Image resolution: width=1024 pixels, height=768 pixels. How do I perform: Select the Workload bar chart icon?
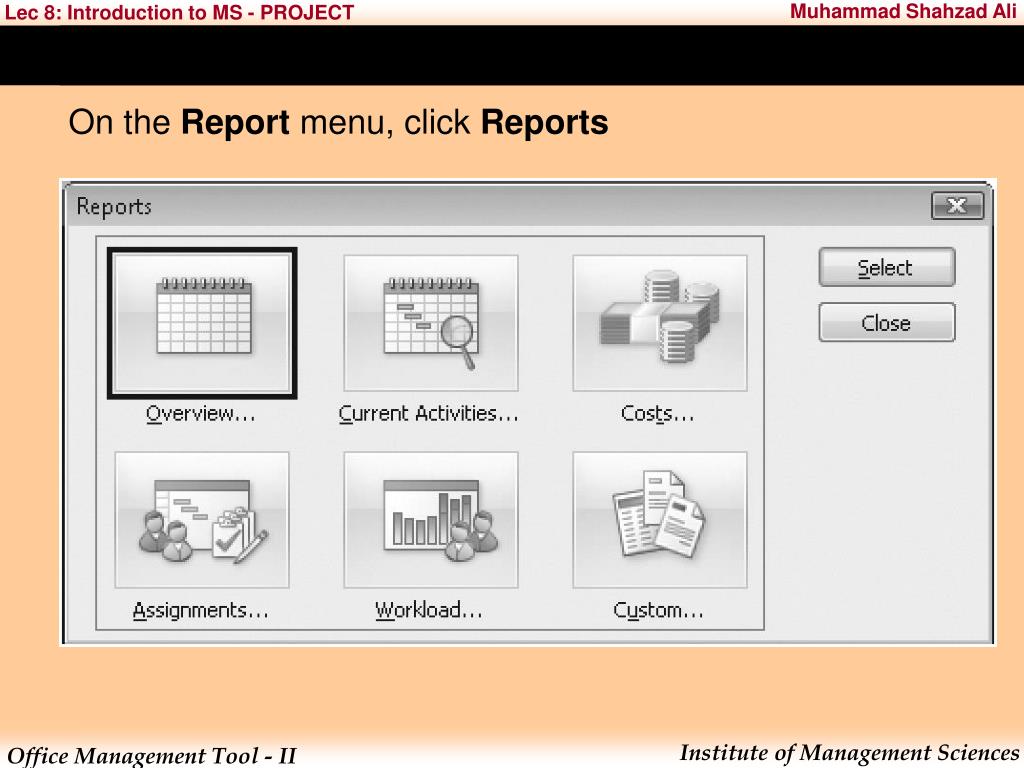pos(431,520)
